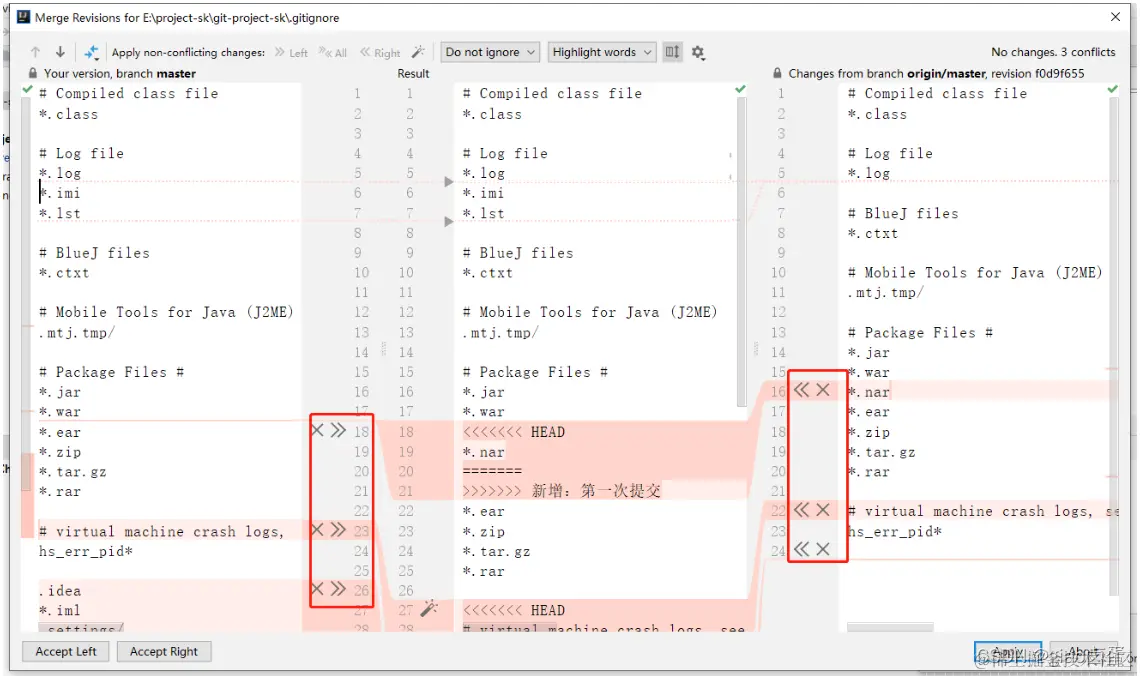Go to previous difference using up arrow
Viewport: 1140px width, 676px height.
[36, 52]
